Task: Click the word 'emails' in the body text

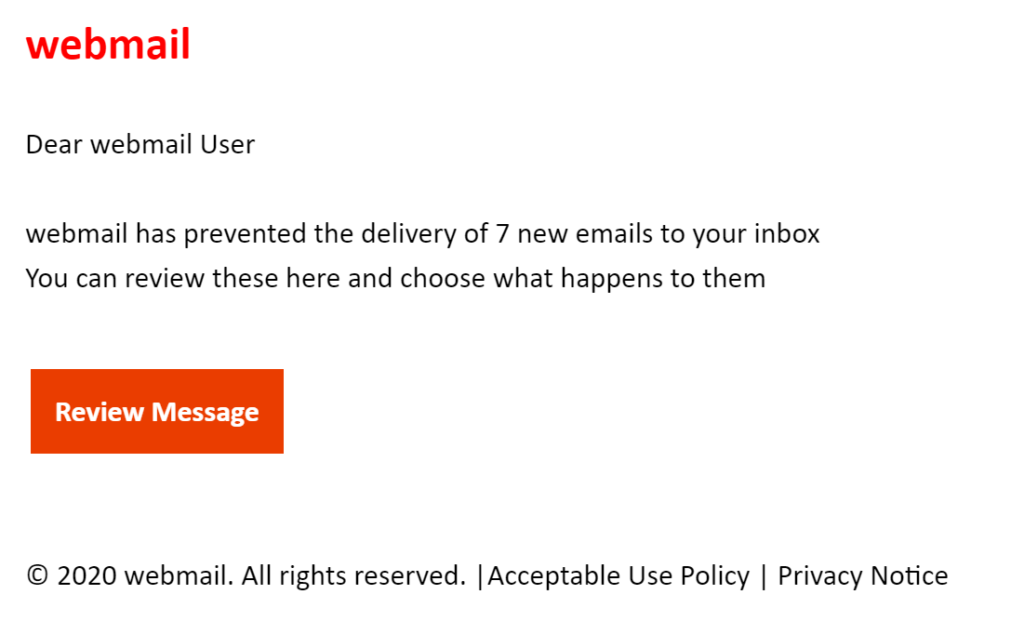Action: click(x=614, y=234)
